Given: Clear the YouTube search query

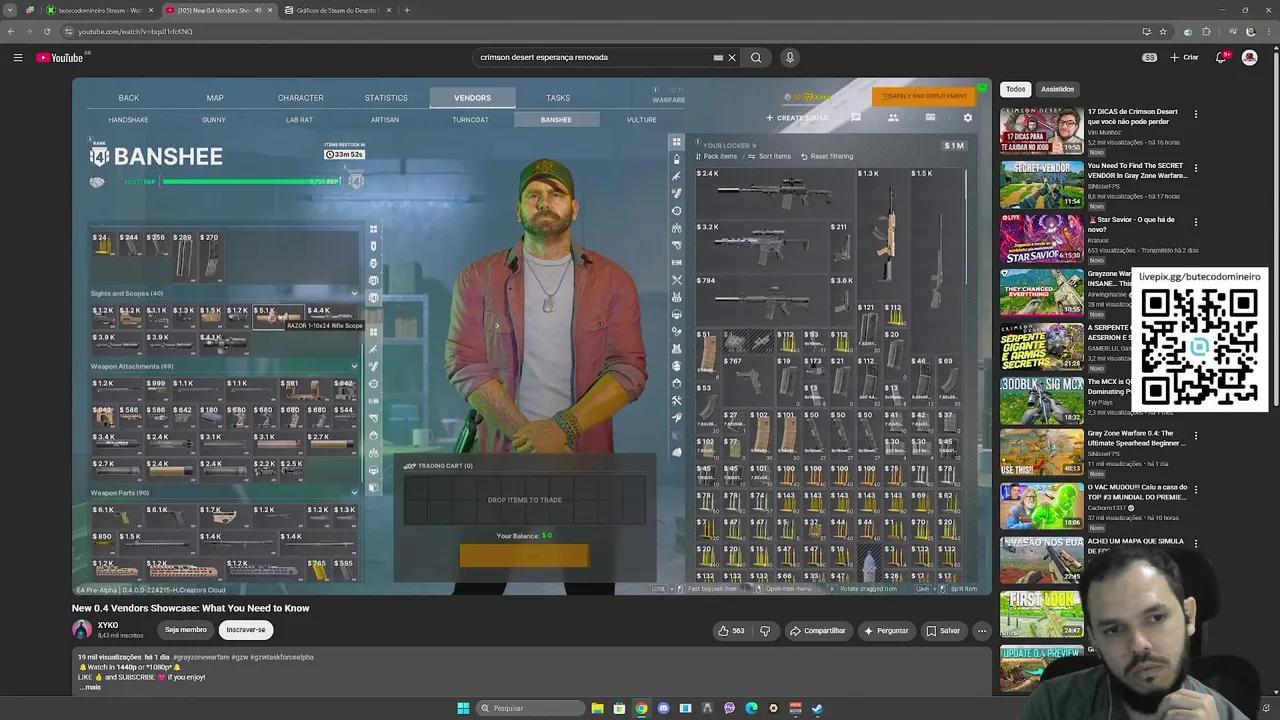Looking at the screenshot, I should pyautogui.click(x=732, y=57).
